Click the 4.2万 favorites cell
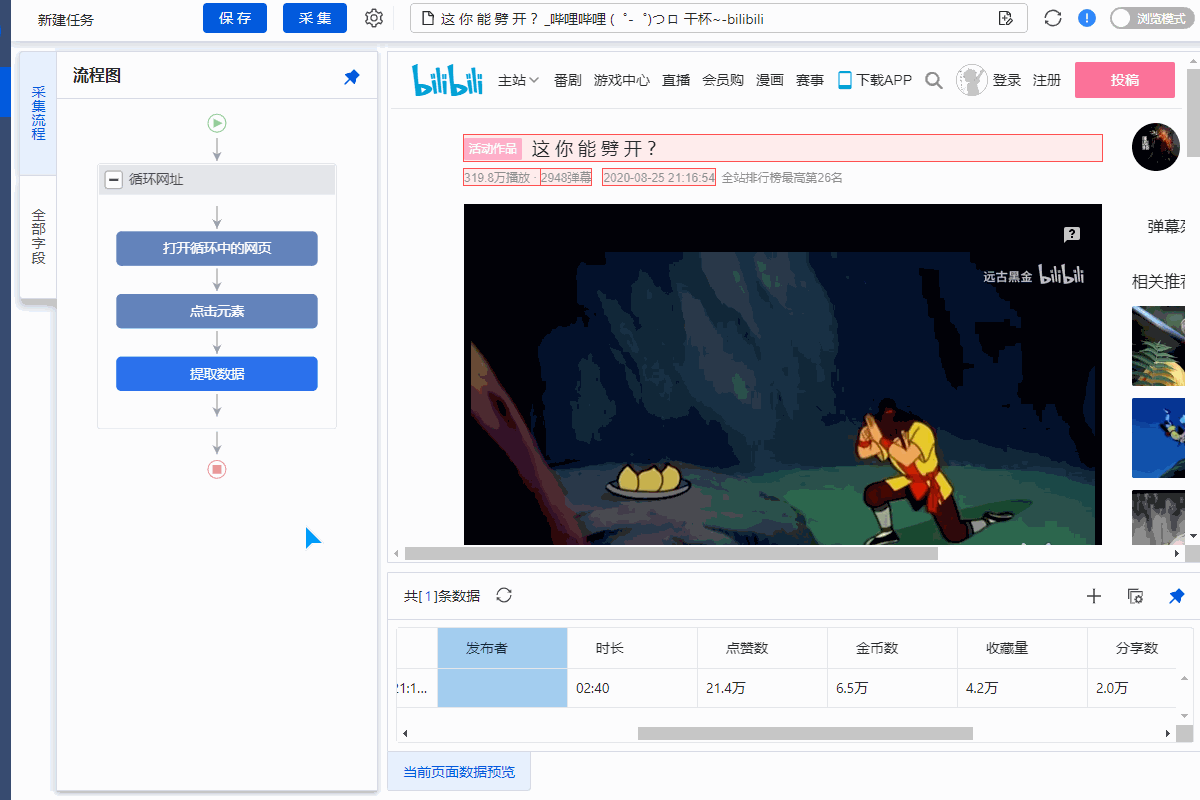 point(1022,688)
